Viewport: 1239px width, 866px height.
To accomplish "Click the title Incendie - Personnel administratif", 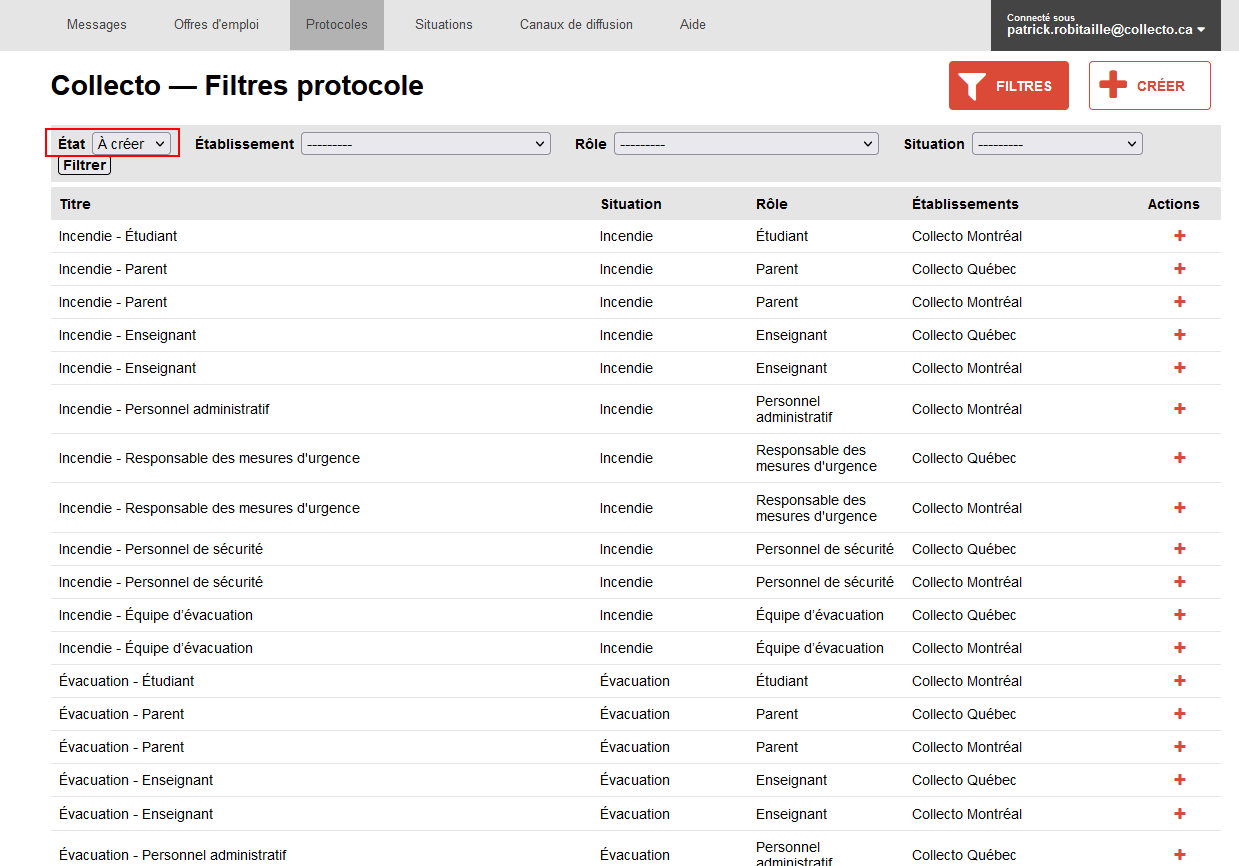I will pyautogui.click(x=164, y=409).
